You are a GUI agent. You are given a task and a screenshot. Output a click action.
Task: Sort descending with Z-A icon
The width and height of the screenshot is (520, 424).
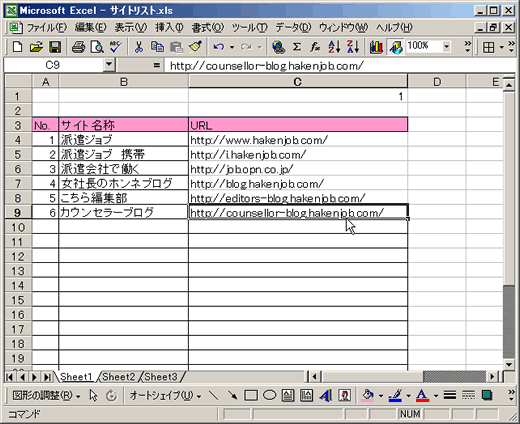tap(353, 47)
